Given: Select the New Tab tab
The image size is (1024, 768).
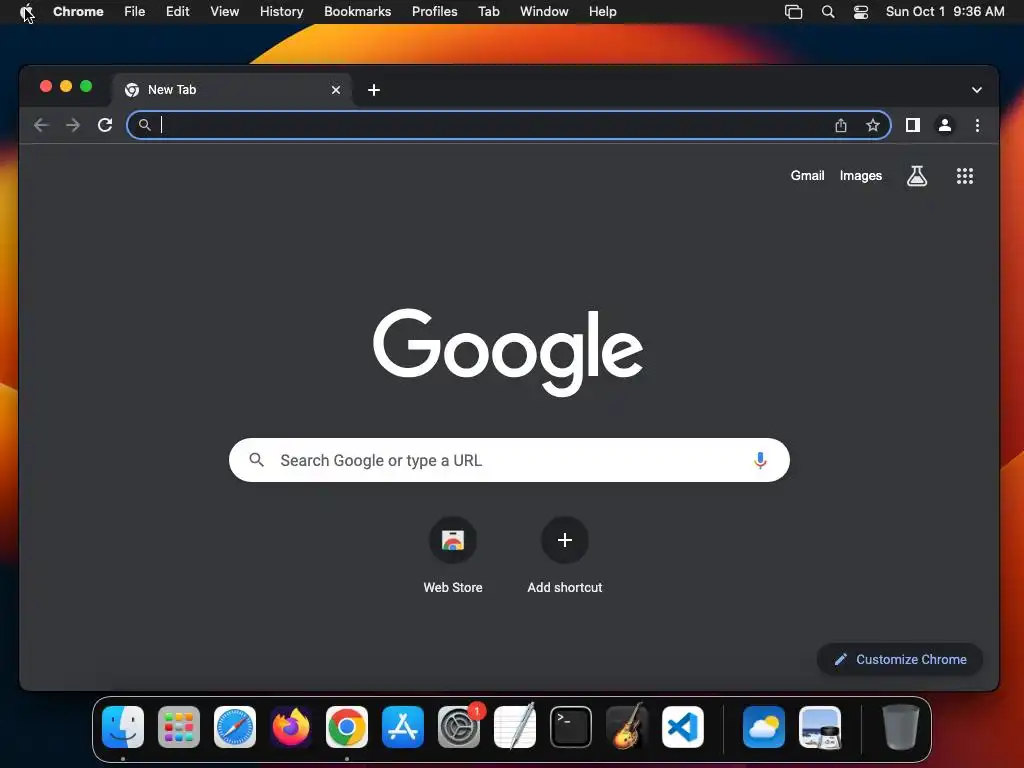Looking at the screenshot, I should (232, 89).
